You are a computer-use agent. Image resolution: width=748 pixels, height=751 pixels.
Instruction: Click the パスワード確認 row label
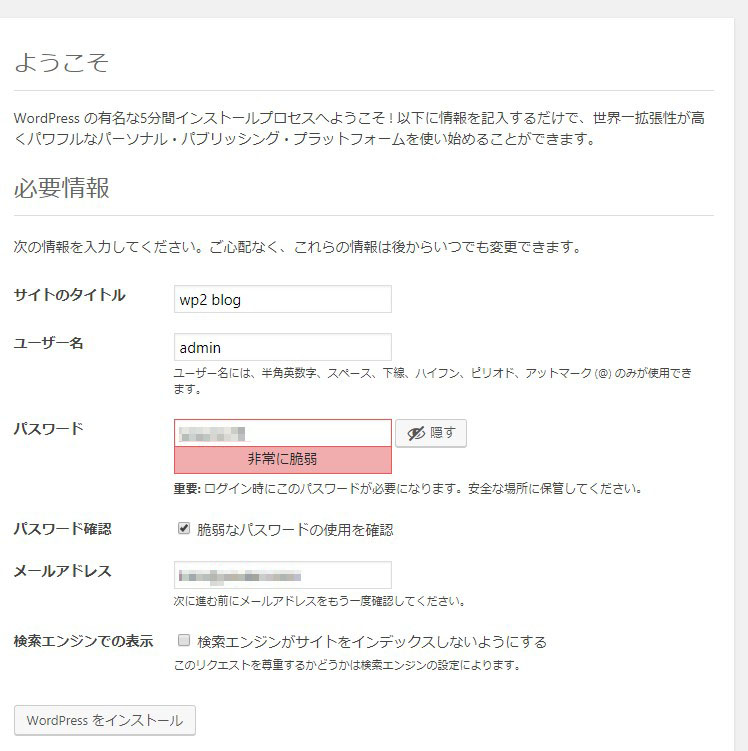point(63,529)
